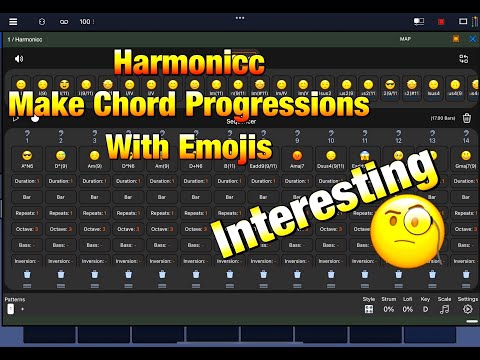Adjust the Lofi 0% value
The width and height of the screenshot is (480, 360).
[x=408, y=309]
